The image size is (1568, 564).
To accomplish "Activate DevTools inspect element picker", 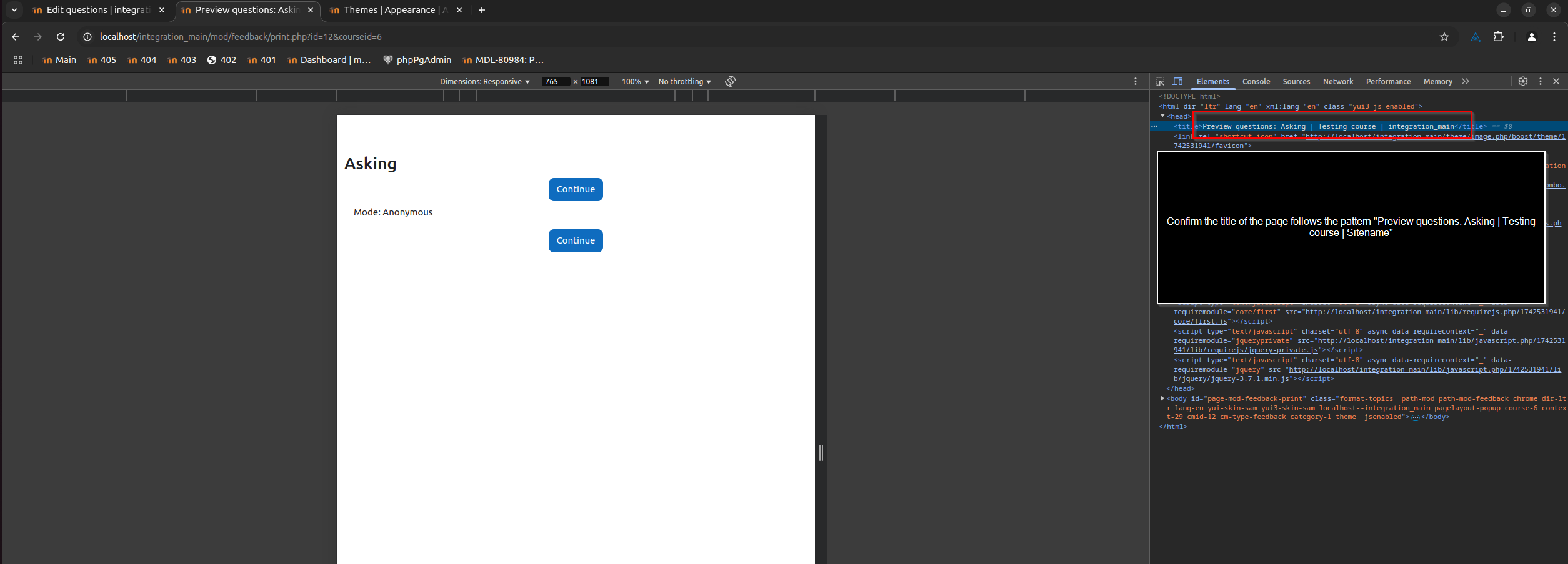I will coord(1160,81).
